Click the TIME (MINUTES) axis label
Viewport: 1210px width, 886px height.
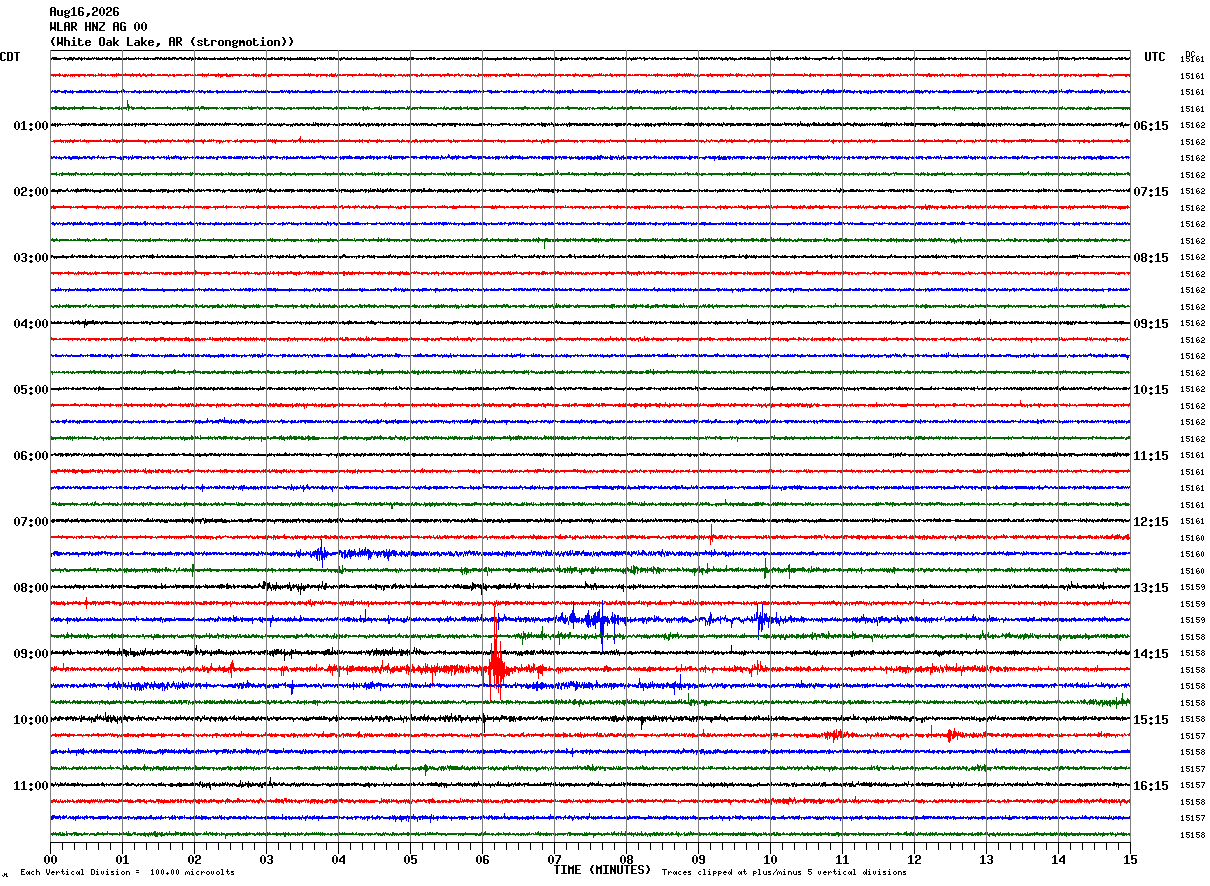click(602, 870)
